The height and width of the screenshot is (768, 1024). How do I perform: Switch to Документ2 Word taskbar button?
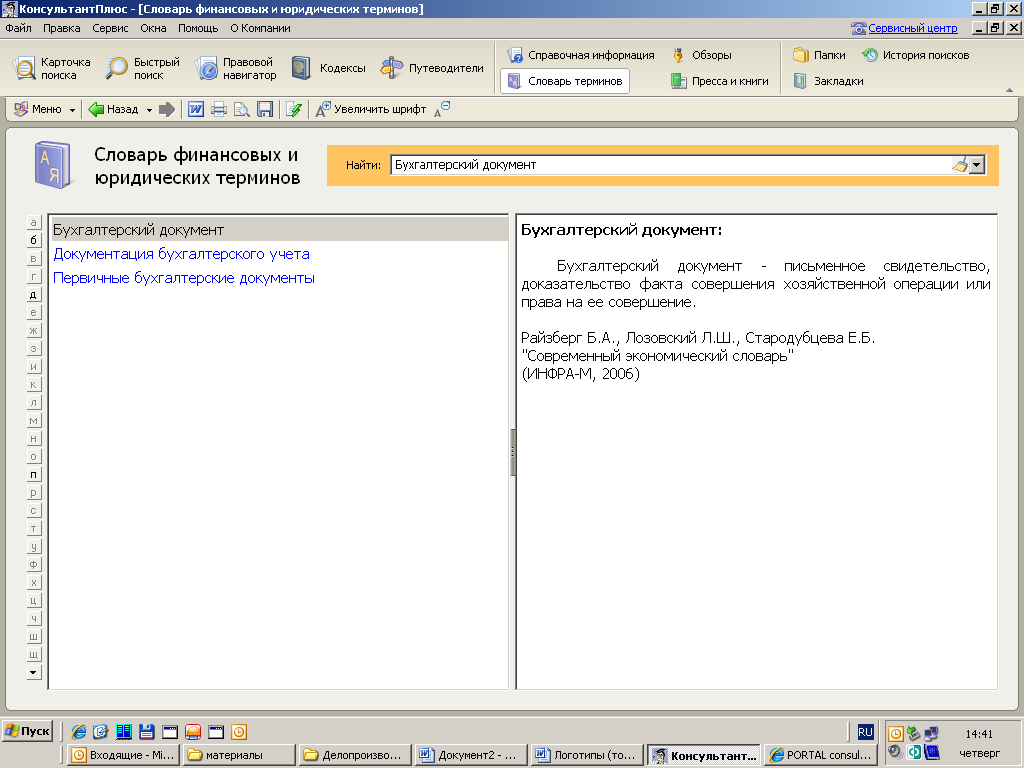coord(470,755)
